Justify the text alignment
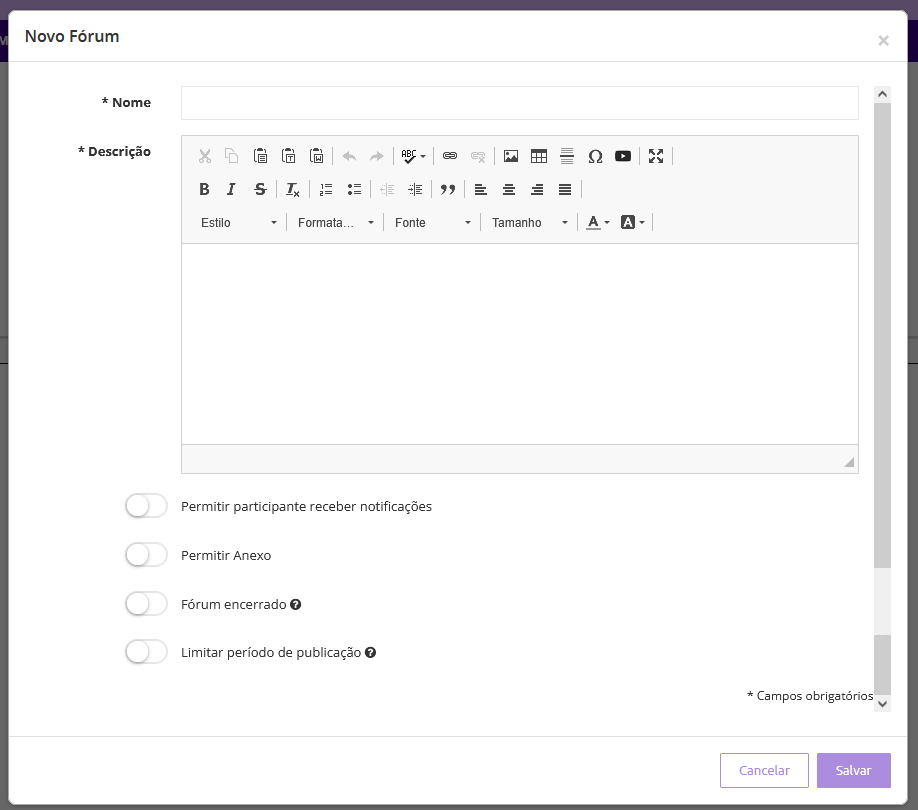 point(565,189)
